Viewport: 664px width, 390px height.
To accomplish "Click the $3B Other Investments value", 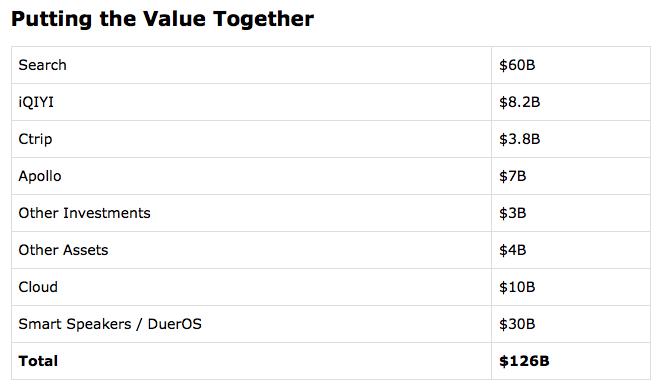I will click(x=512, y=213).
